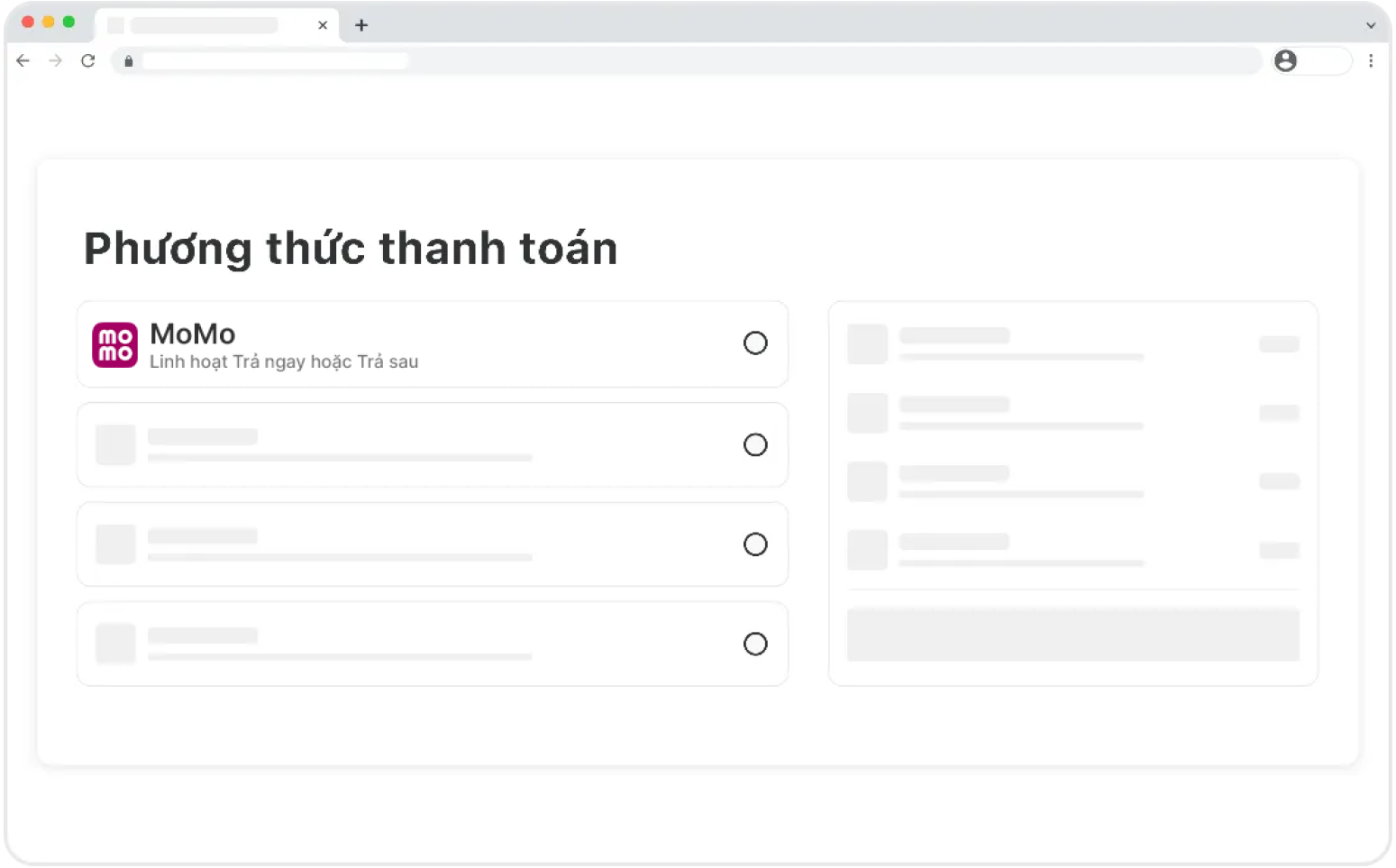Switch to the open browser tab
The image size is (1396, 868).
coord(205,25)
